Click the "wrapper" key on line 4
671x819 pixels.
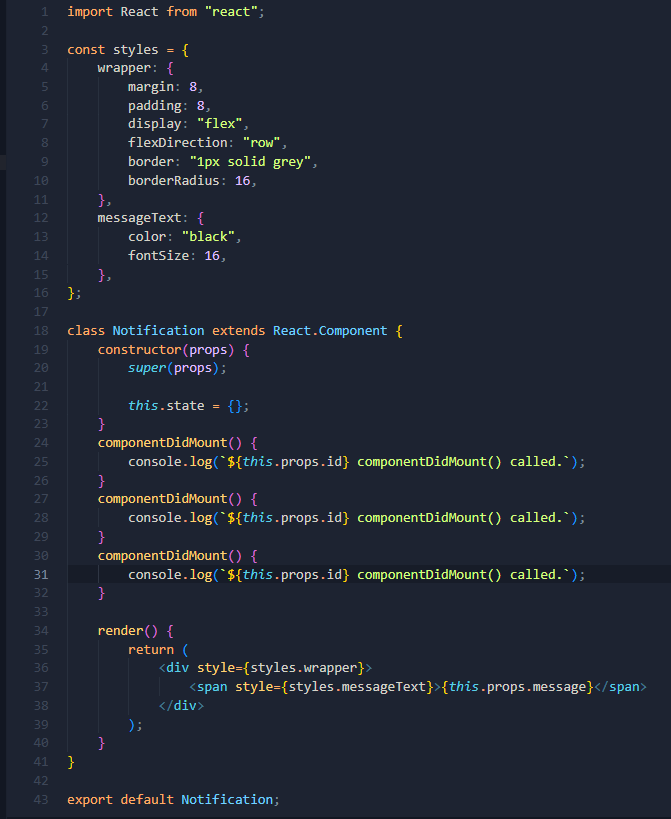coord(124,68)
